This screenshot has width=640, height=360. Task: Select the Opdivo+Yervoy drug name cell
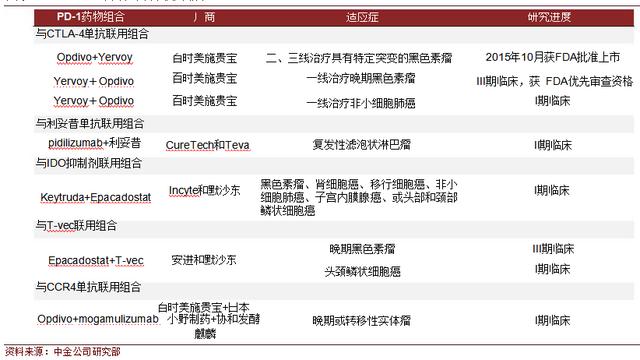coord(95,58)
